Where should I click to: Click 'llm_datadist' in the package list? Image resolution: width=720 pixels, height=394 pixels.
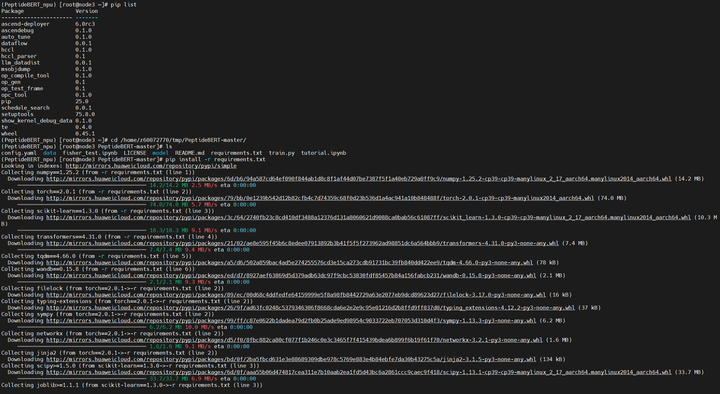pyautogui.click(x=20, y=62)
